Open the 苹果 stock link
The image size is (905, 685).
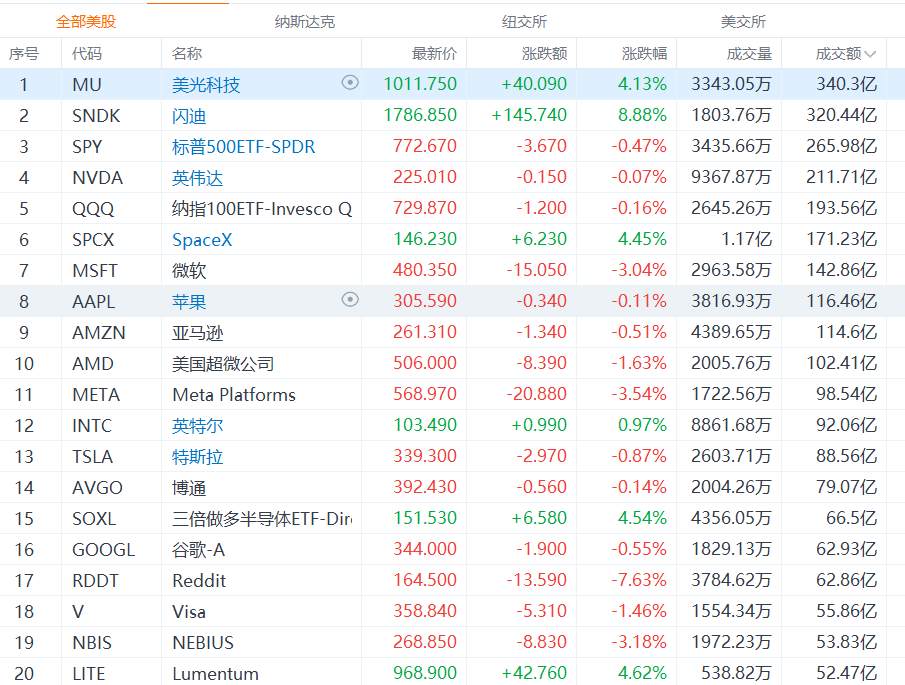[189, 301]
